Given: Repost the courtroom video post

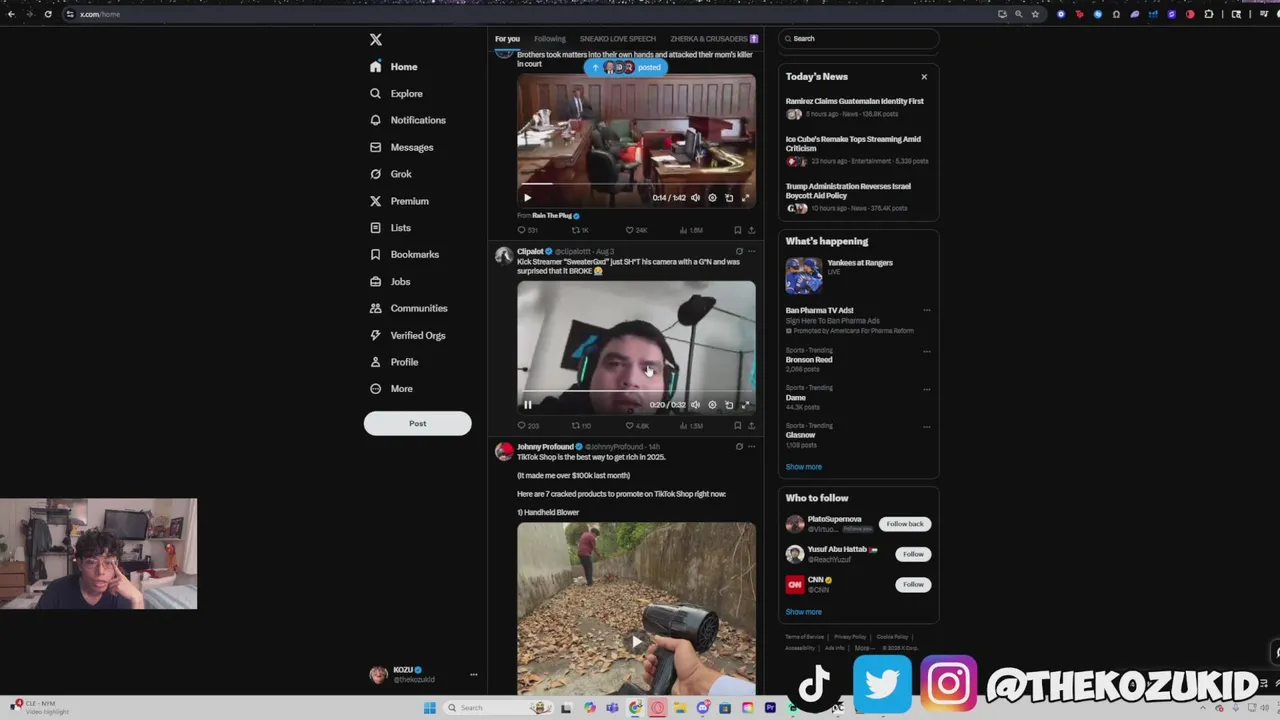Looking at the screenshot, I should tap(580, 230).
